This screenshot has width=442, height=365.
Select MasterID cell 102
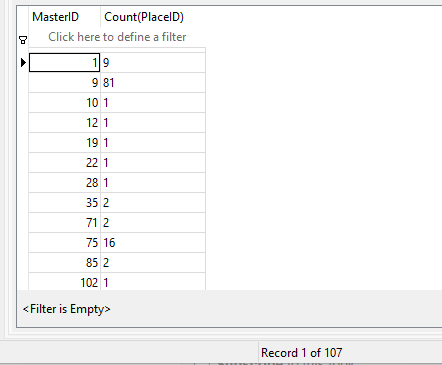click(x=64, y=282)
